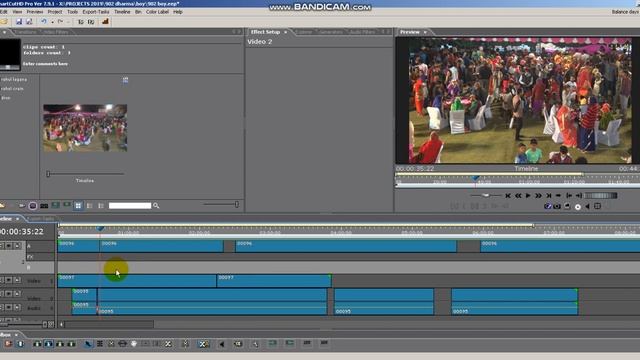Set mark-in point in preview controls

click(569, 196)
